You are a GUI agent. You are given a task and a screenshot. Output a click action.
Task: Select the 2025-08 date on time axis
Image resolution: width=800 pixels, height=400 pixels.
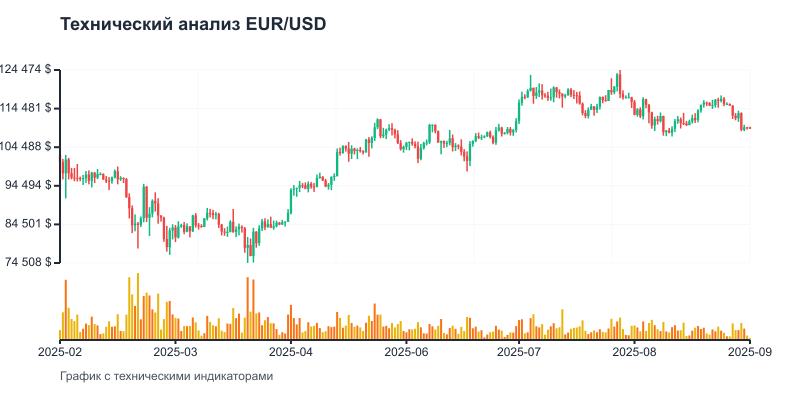[x=636, y=352]
